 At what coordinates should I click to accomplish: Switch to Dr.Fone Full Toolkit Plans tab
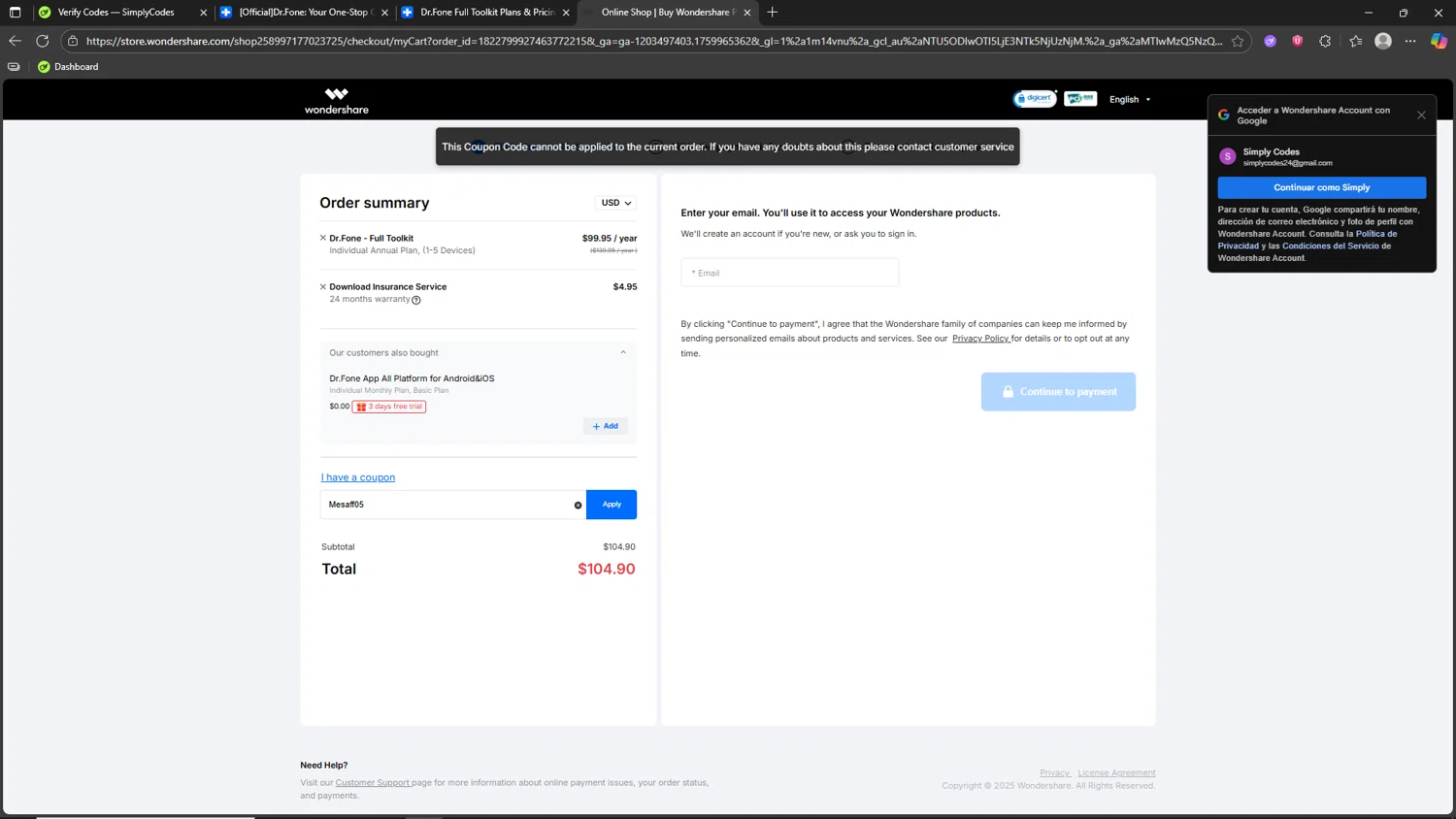[485, 13]
